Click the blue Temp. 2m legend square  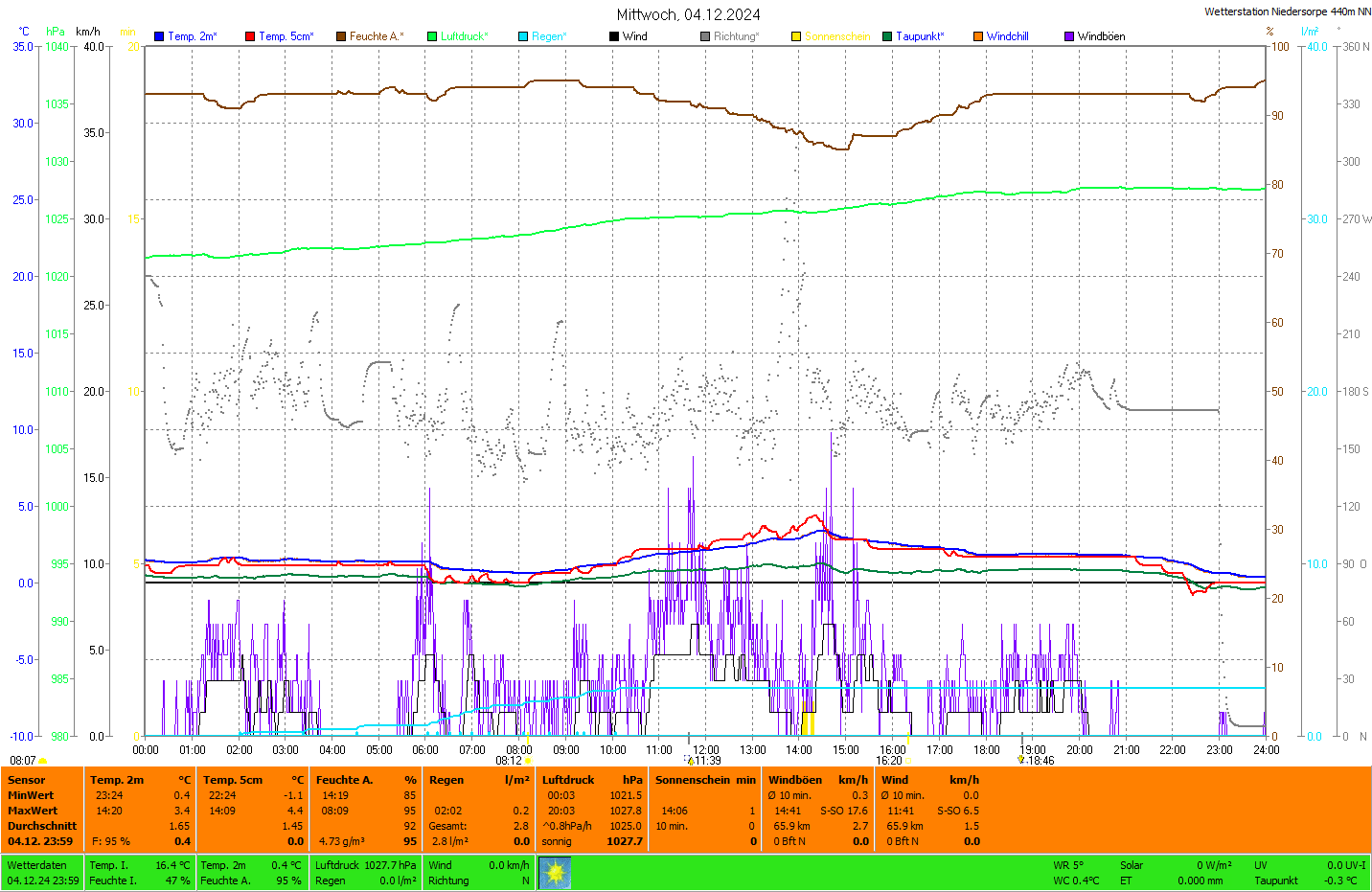coord(159,36)
